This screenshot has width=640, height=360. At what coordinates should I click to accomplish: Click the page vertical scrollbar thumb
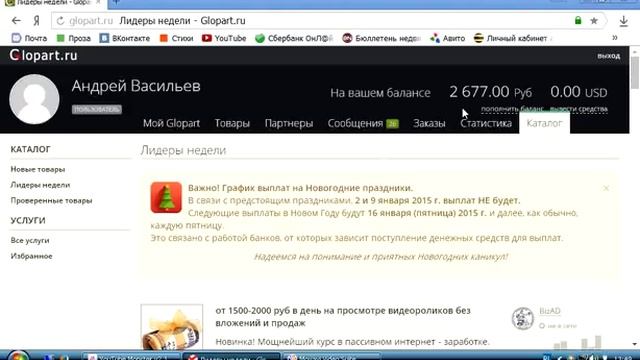[634, 73]
